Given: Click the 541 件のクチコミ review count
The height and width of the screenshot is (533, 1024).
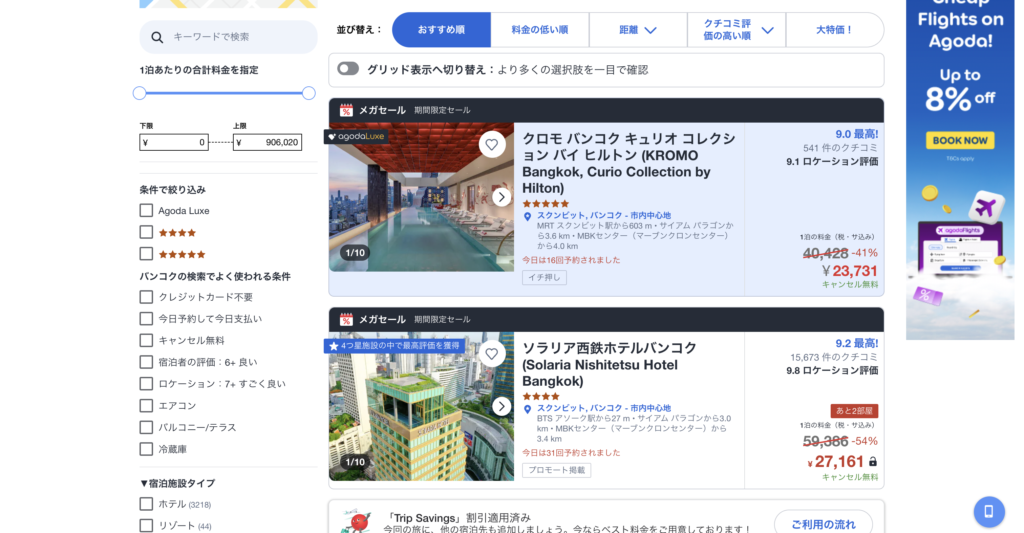Looking at the screenshot, I should tap(840, 148).
